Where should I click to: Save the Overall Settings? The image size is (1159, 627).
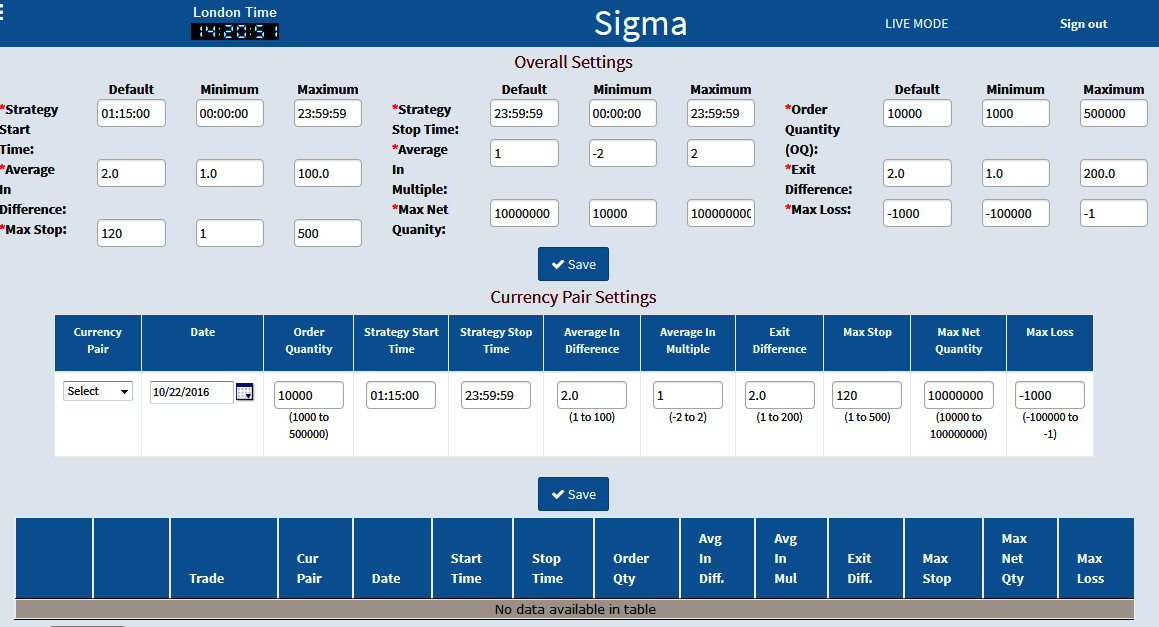(573, 264)
